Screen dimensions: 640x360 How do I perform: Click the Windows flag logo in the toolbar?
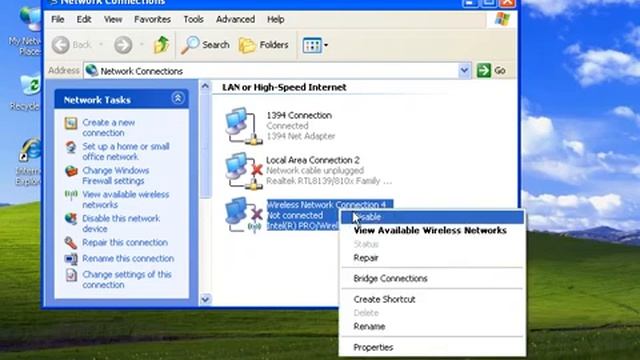pyautogui.click(x=502, y=19)
